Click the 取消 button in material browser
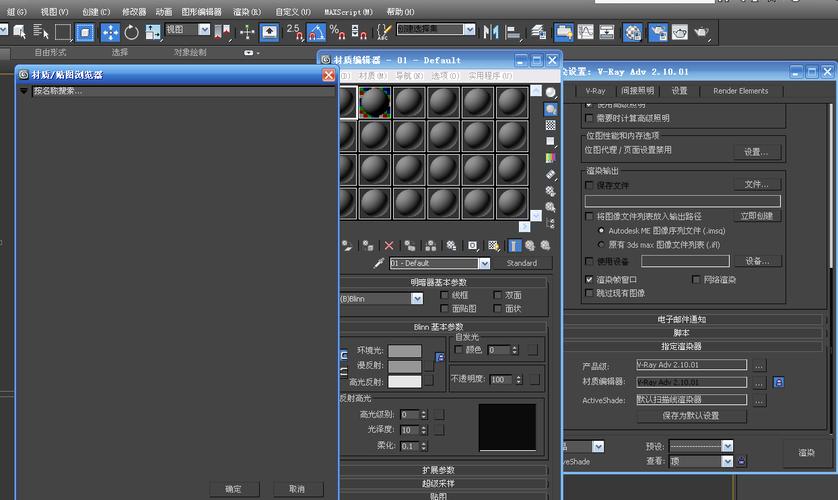 (x=297, y=489)
